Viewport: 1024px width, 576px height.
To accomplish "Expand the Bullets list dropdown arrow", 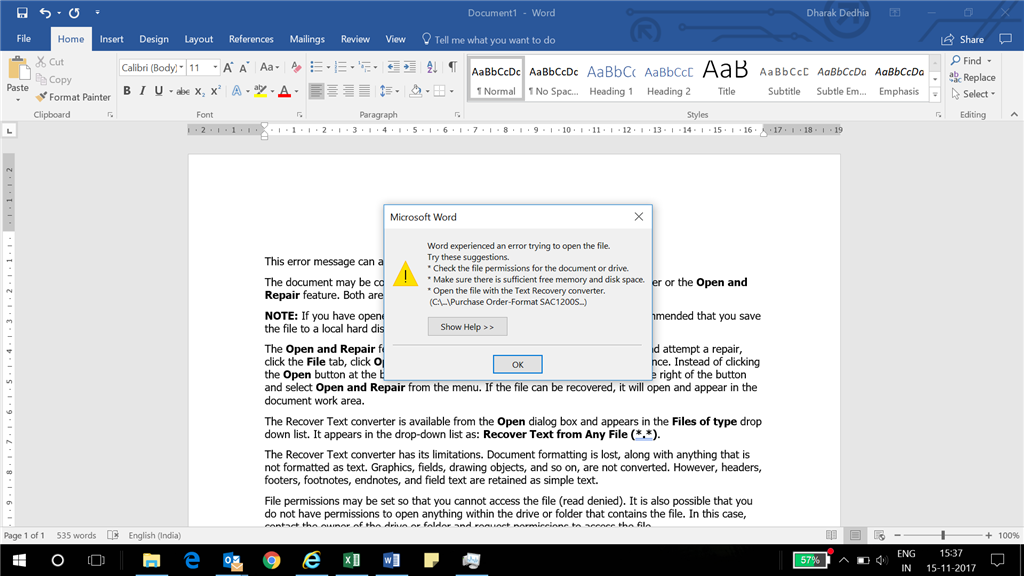I will coord(328,67).
